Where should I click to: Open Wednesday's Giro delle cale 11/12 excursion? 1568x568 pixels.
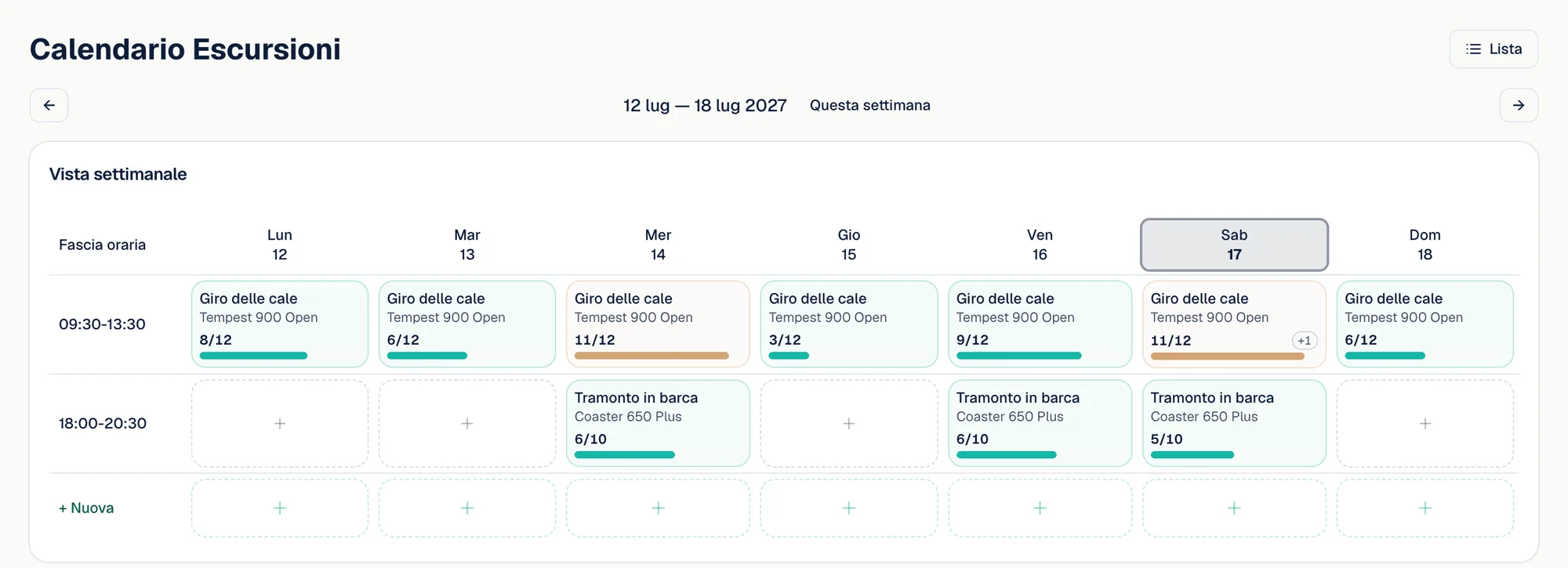[658, 324]
